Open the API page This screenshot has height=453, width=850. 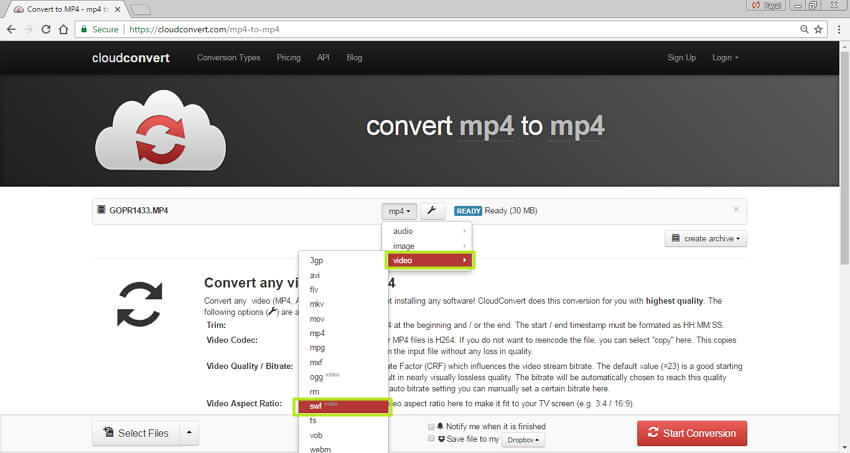pyautogui.click(x=323, y=57)
